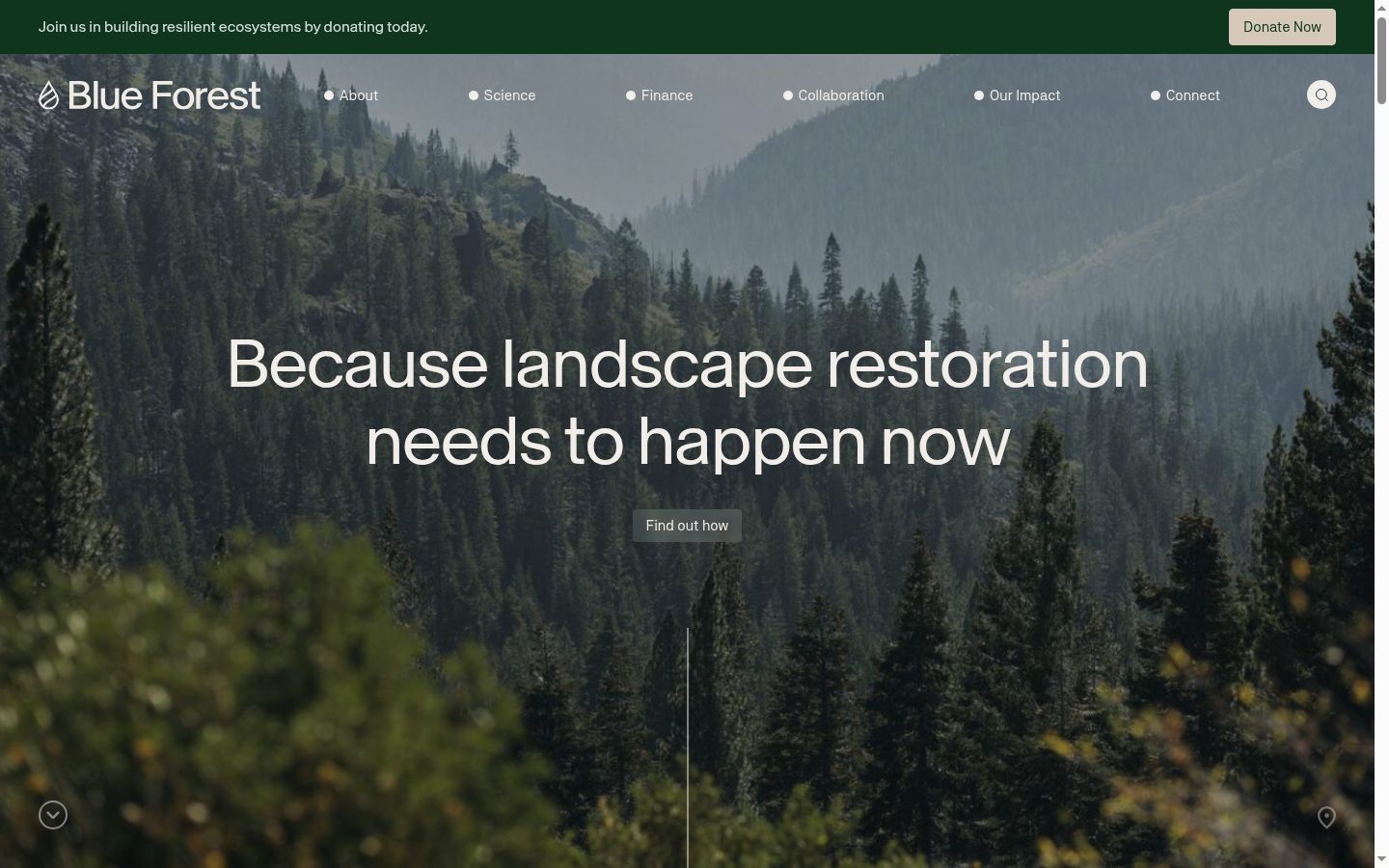The image size is (1389, 868).
Task: Click the location pin icon
Action: [x=1327, y=817]
